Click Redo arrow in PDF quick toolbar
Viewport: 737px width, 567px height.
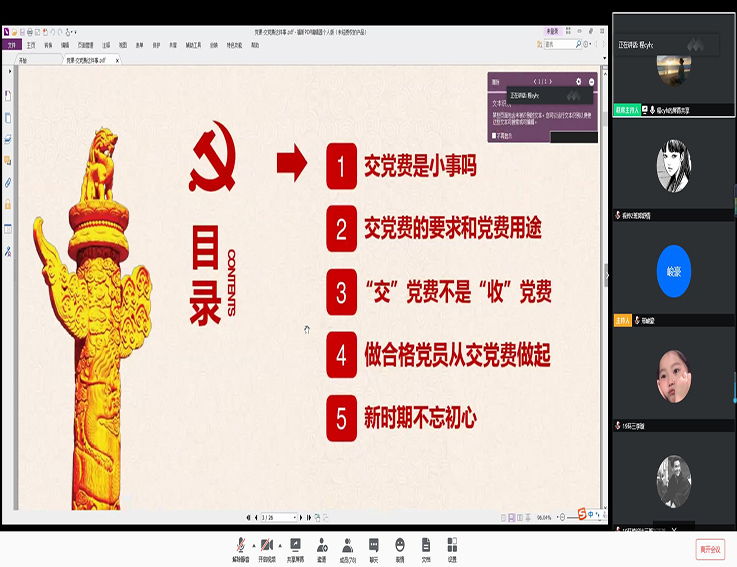60,32
